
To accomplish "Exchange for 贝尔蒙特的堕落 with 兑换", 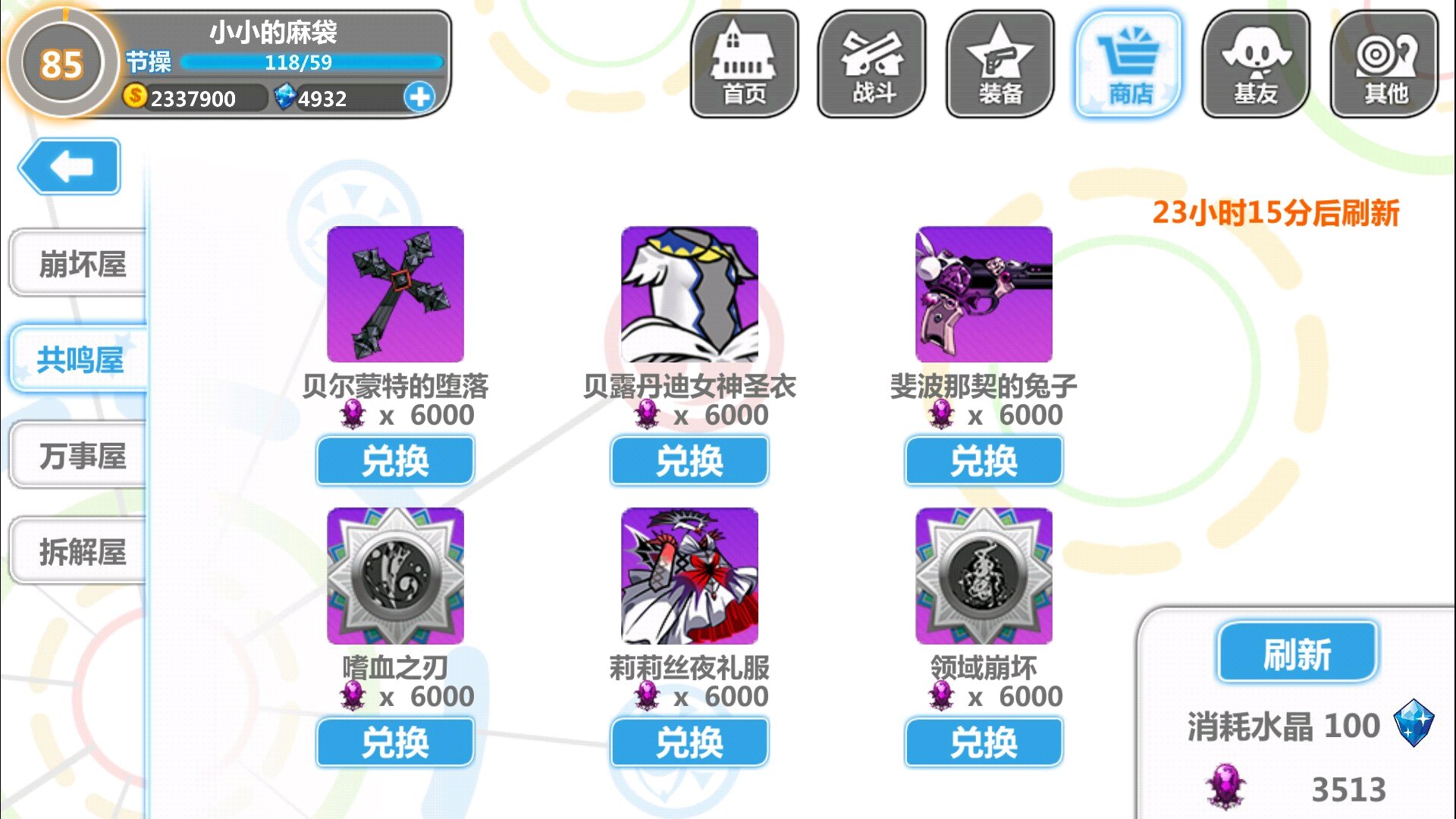I will tap(395, 460).
